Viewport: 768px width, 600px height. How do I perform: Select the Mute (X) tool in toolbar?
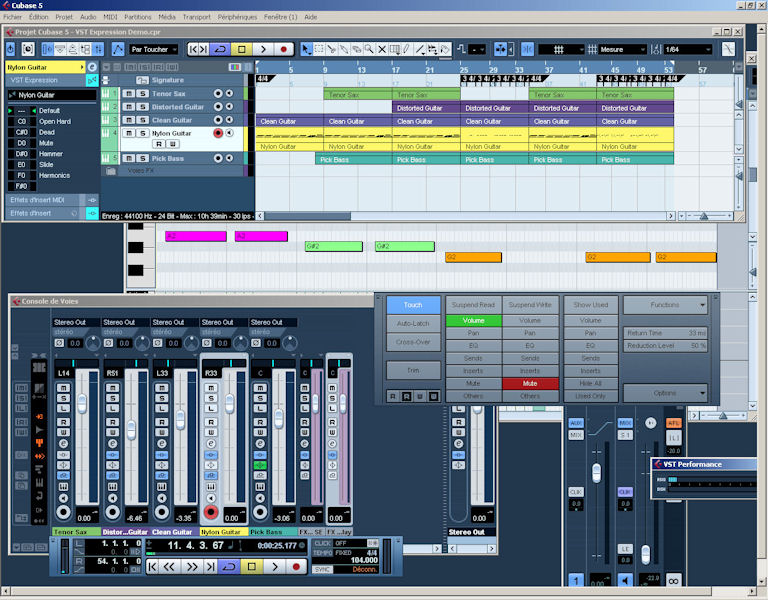(x=382, y=49)
